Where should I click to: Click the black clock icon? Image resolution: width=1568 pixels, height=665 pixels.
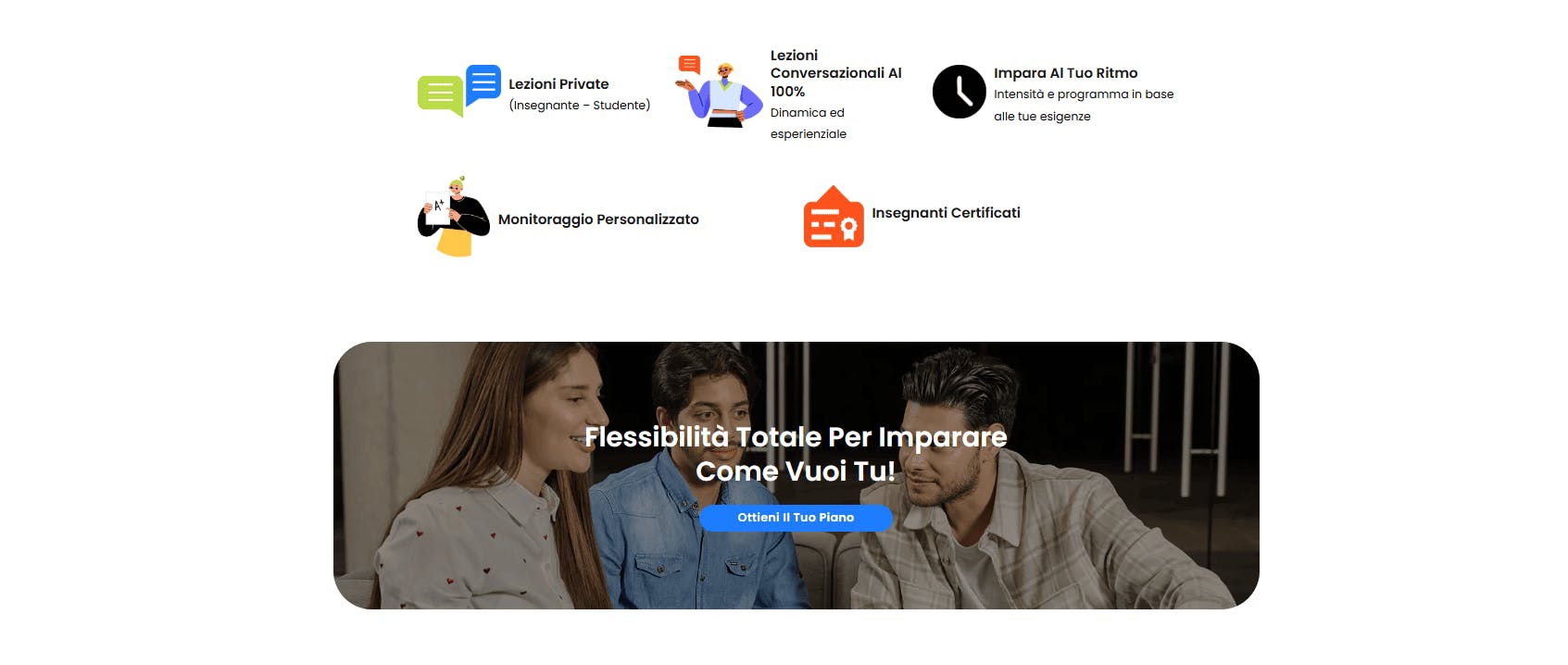[959, 92]
